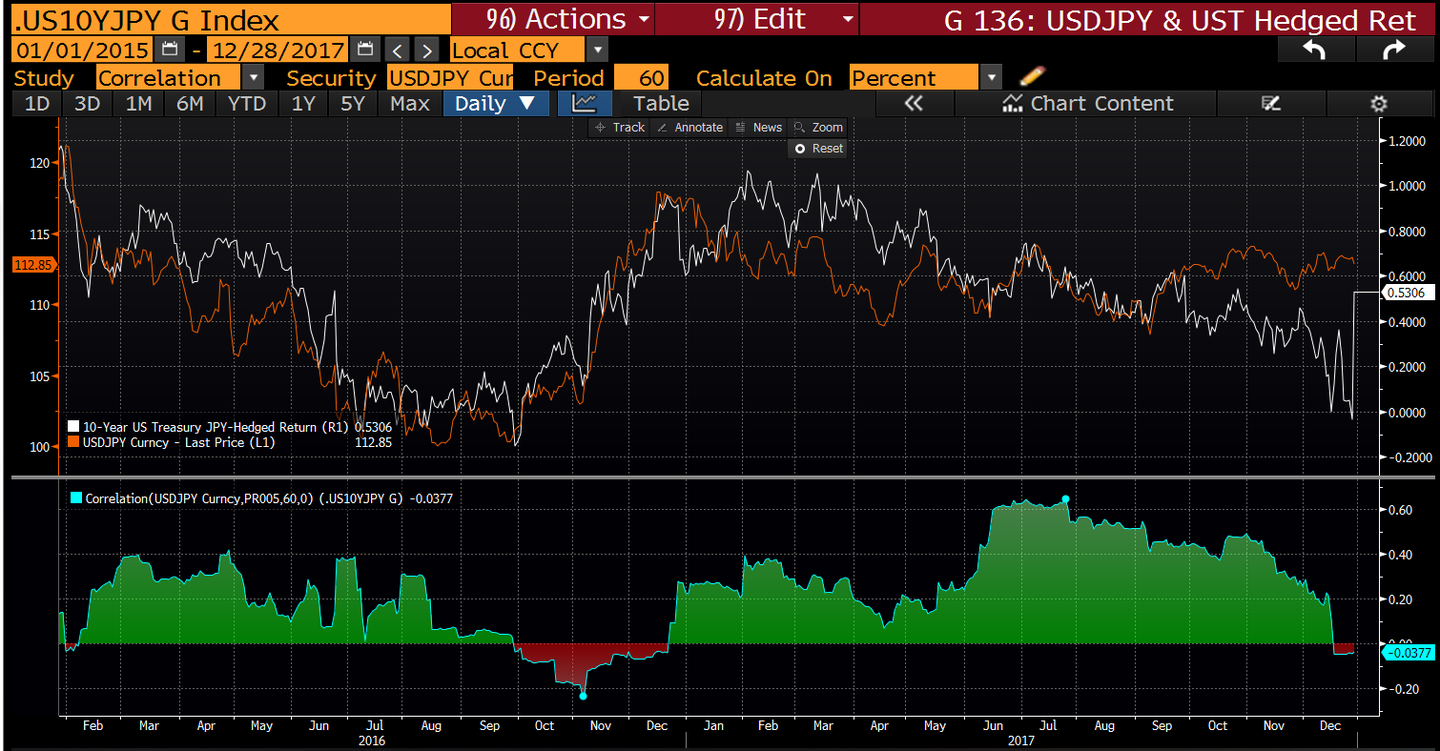Click the pencil icon next to Percent
Viewport: 1440px width, 751px height.
click(x=1031, y=76)
